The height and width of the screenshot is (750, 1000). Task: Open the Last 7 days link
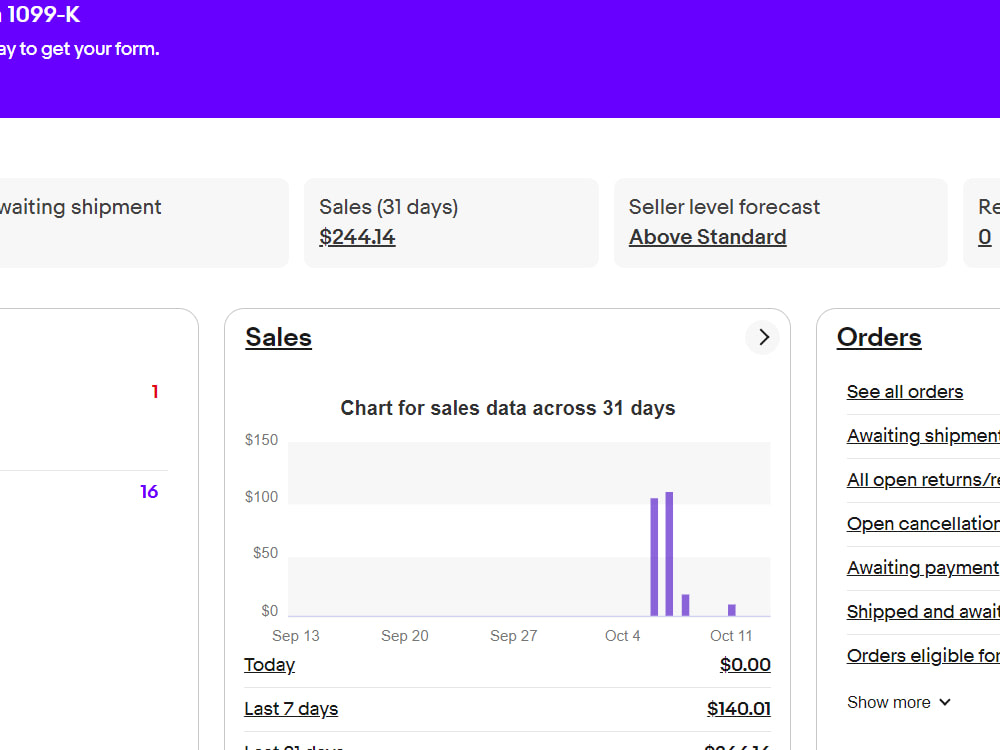coord(291,709)
